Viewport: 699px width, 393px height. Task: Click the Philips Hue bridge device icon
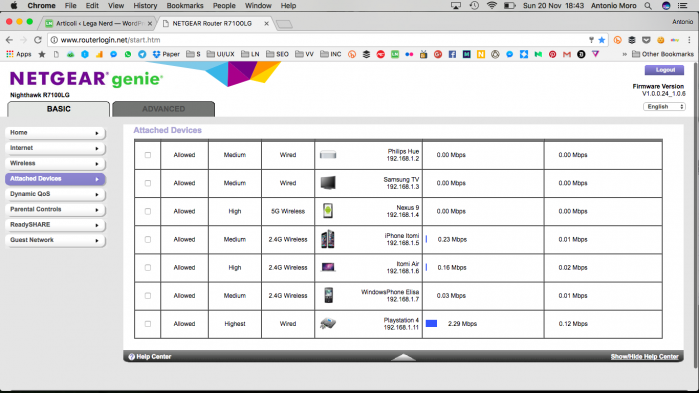[x=328, y=155]
